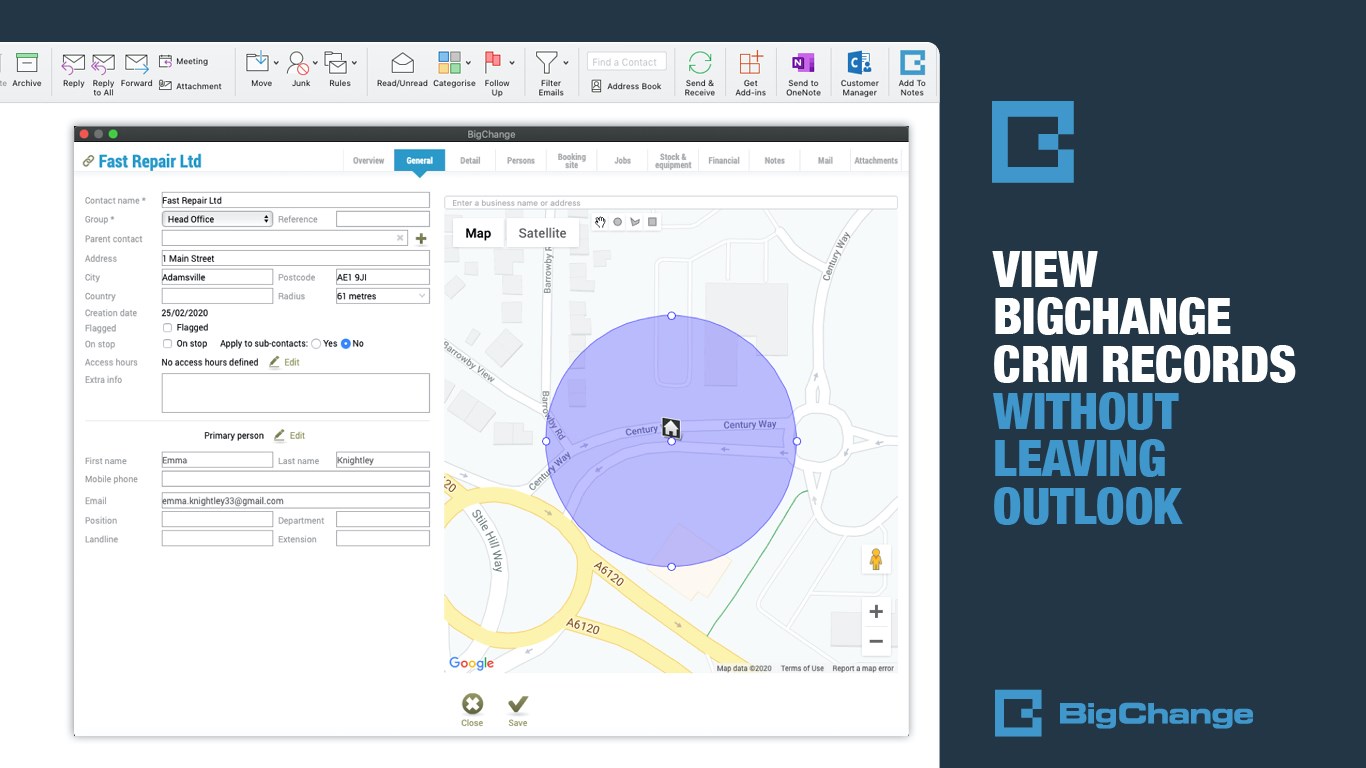Open the Radius 61 metres dropdown
1366x768 pixels.
(x=383, y=296)
